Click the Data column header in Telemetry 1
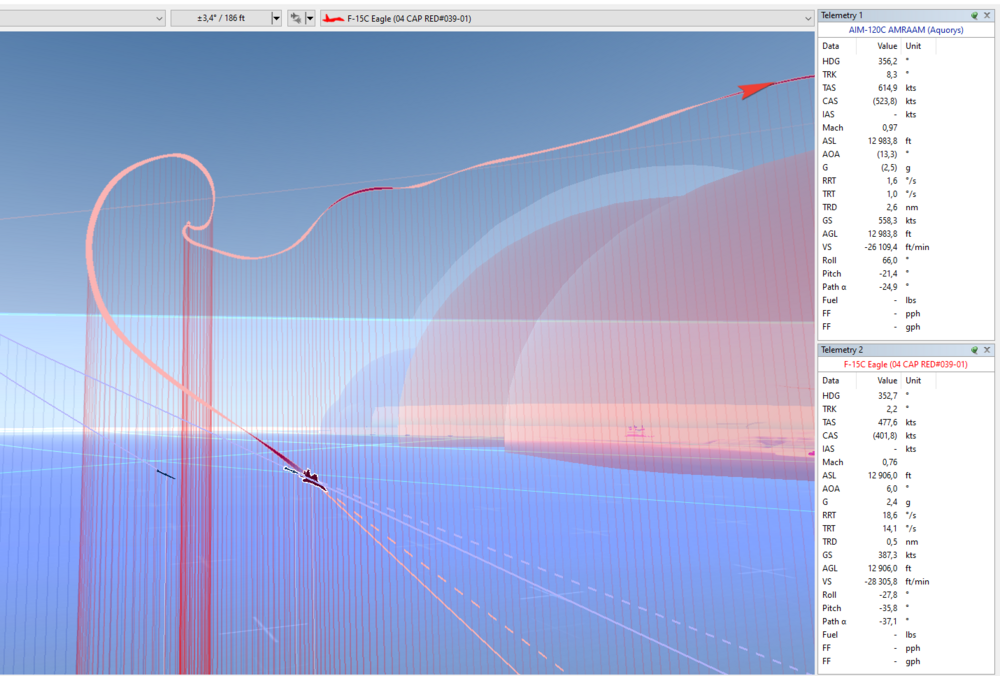Image resolution: width=1000 pixels, height=676 pixels. click(830, 46)
